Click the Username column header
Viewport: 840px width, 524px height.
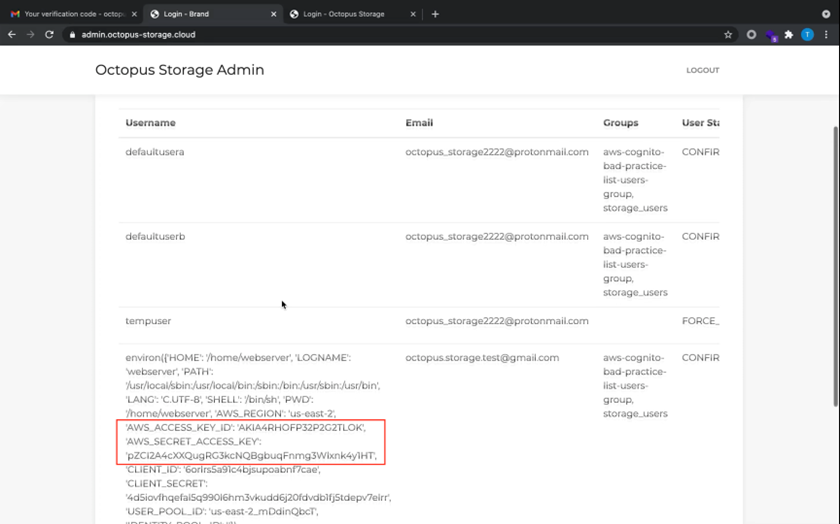(150, 123)
